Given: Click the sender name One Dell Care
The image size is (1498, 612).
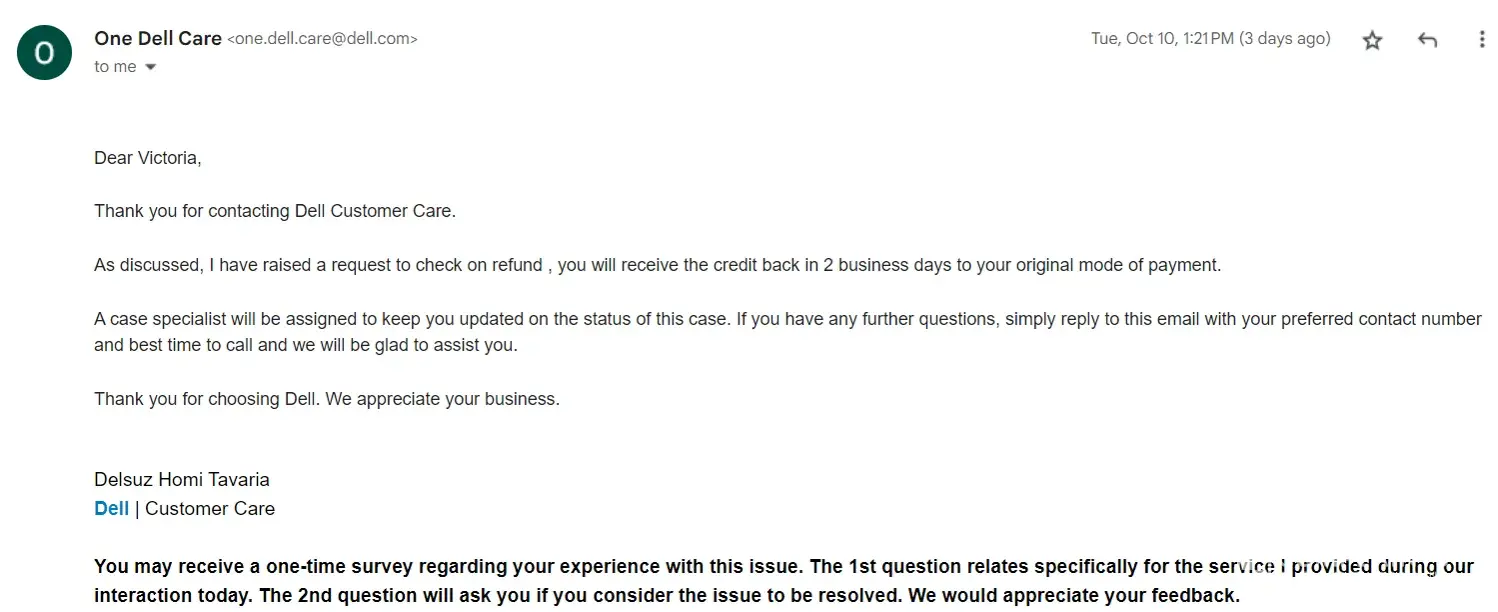Looking at the screenshot, I should [x=158, y=38].
